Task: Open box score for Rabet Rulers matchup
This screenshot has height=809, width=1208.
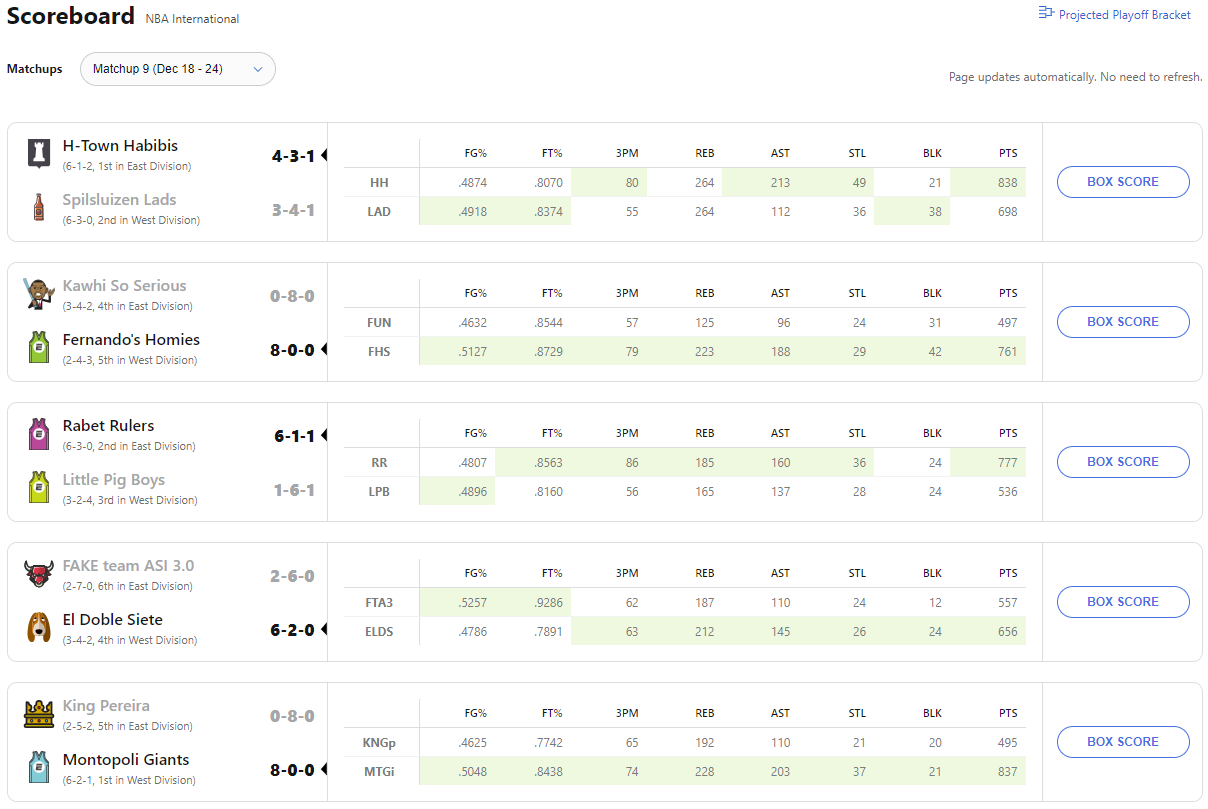Action: click(1122, 462)
